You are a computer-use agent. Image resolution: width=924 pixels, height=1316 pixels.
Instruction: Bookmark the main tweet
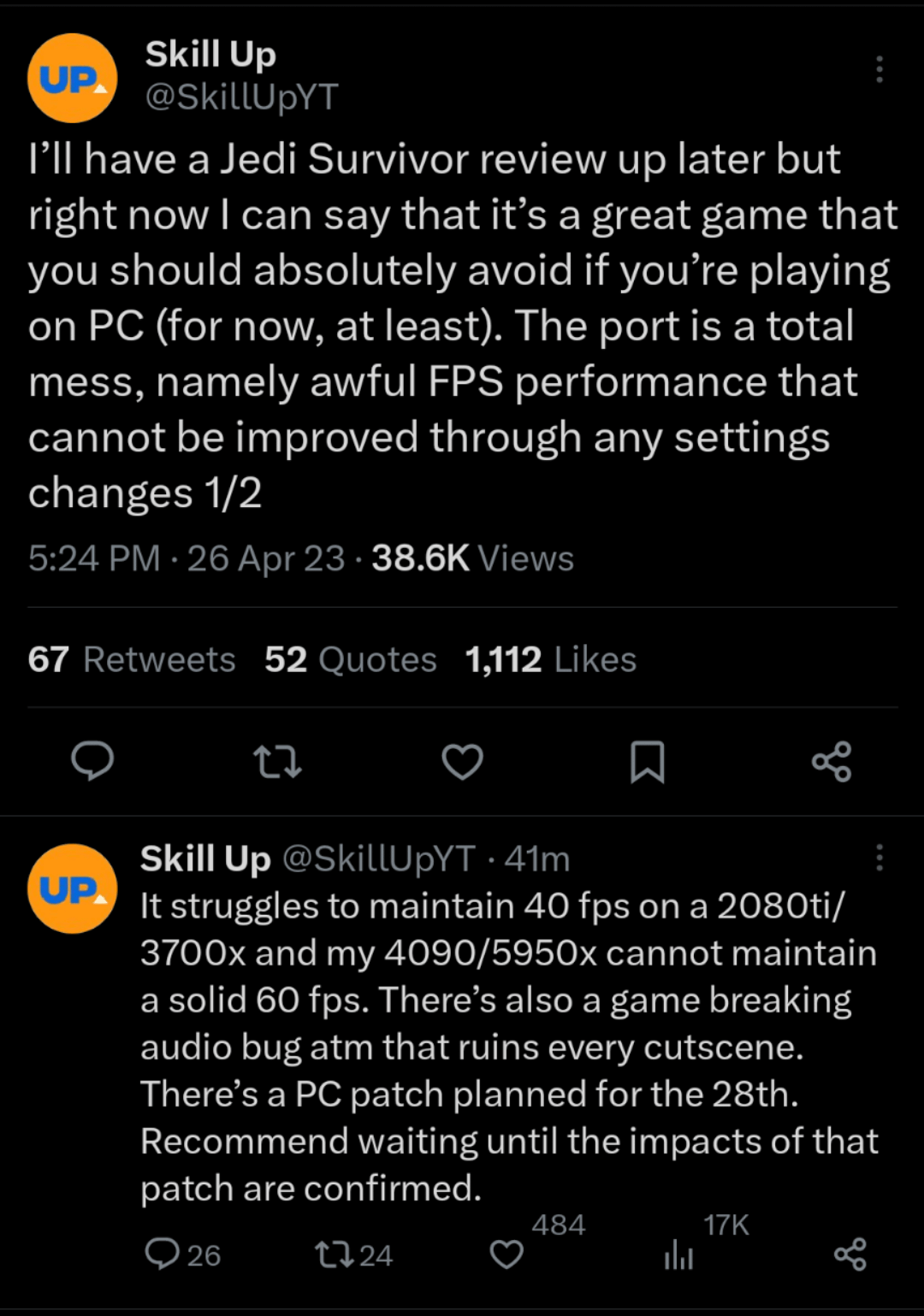(647, 763)
